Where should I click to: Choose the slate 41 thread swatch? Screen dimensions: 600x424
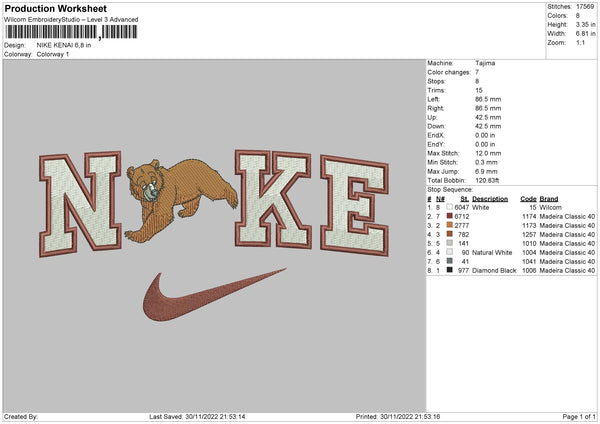[x=450, y=261]
